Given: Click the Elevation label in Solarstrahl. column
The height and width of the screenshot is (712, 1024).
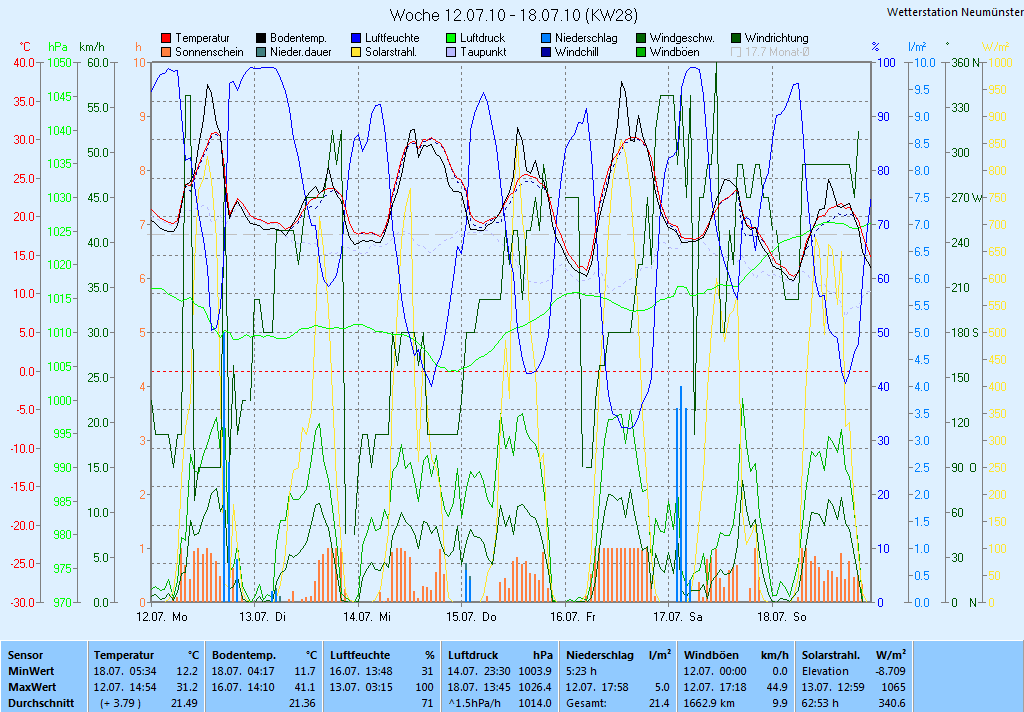Looking at the screenshot, I should (x=825, y=672).
